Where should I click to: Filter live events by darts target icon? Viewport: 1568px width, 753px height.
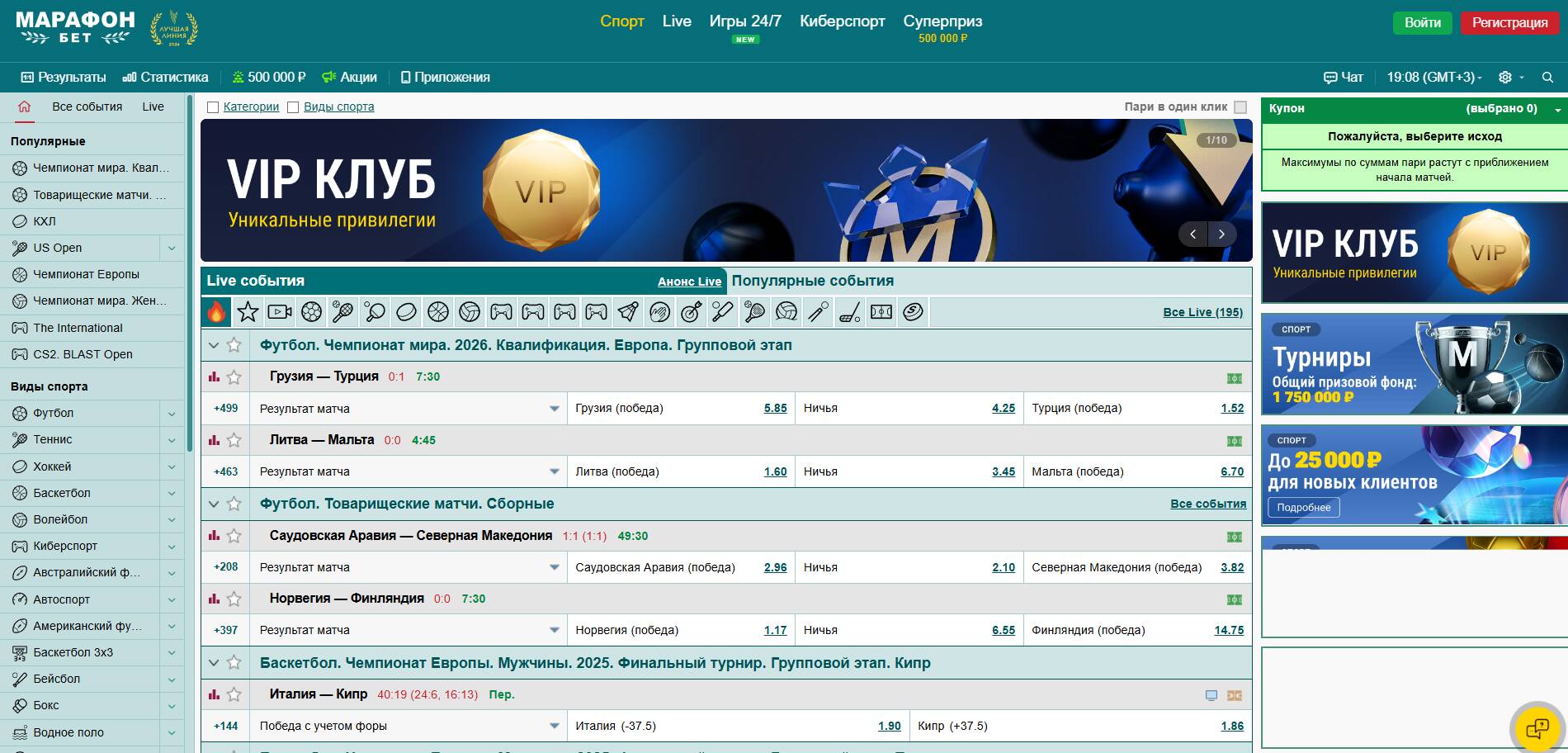point(692,312)
